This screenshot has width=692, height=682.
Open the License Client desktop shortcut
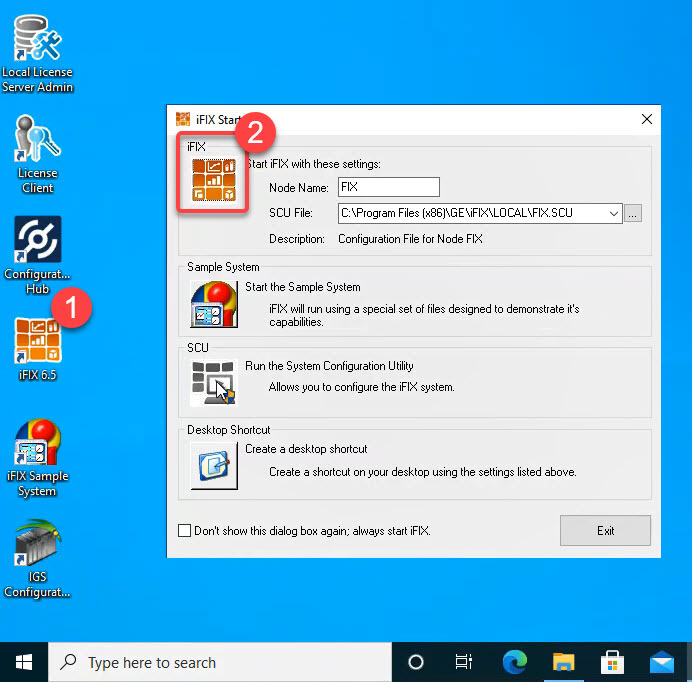point(37,154)
